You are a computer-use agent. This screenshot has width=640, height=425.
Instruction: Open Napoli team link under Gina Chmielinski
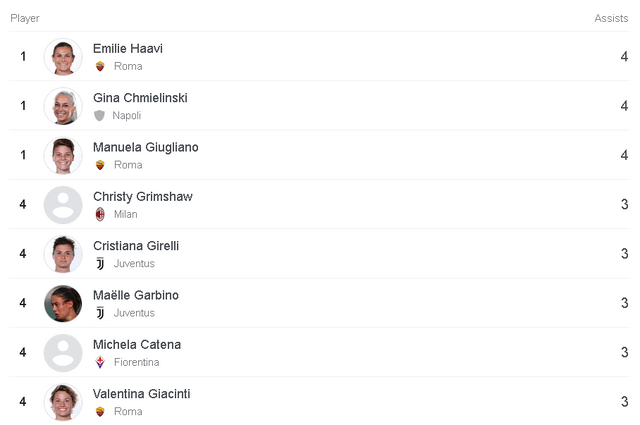click(126, 115)
